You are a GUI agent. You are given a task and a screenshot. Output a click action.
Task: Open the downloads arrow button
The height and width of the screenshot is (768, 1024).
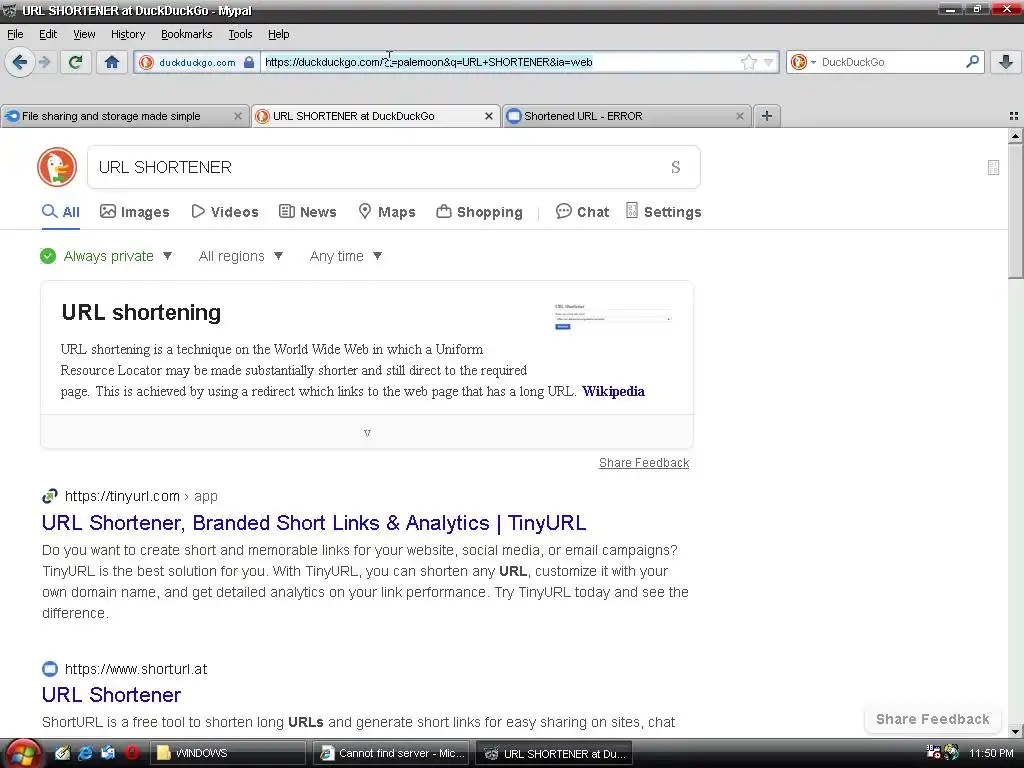[x=1006, y=62]
